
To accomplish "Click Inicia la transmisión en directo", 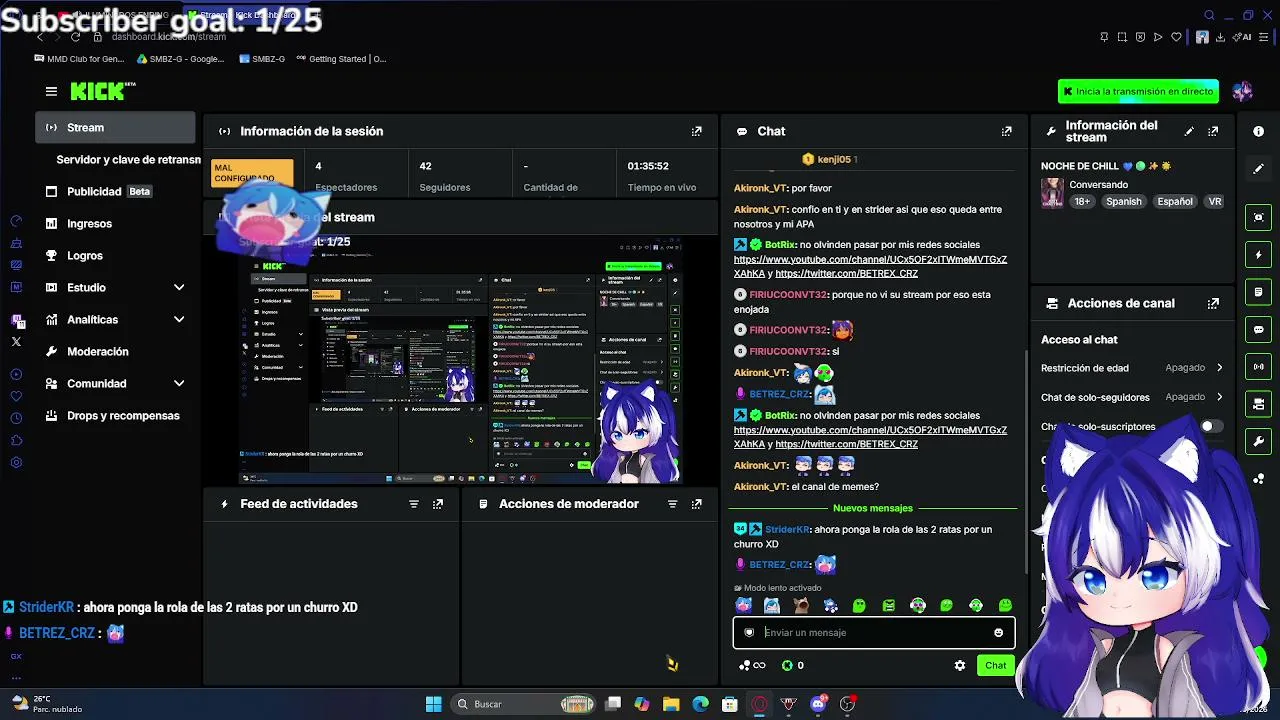I will (1138, 91).
